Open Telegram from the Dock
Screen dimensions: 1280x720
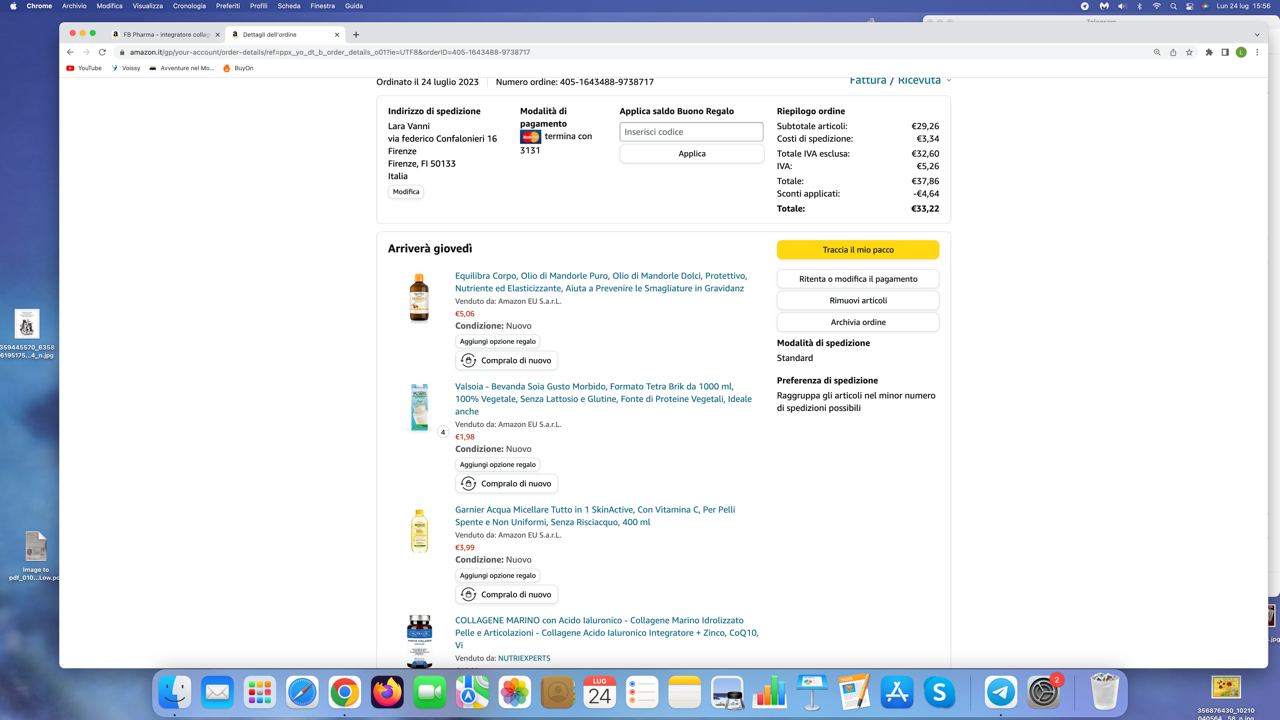point(1000,691)
